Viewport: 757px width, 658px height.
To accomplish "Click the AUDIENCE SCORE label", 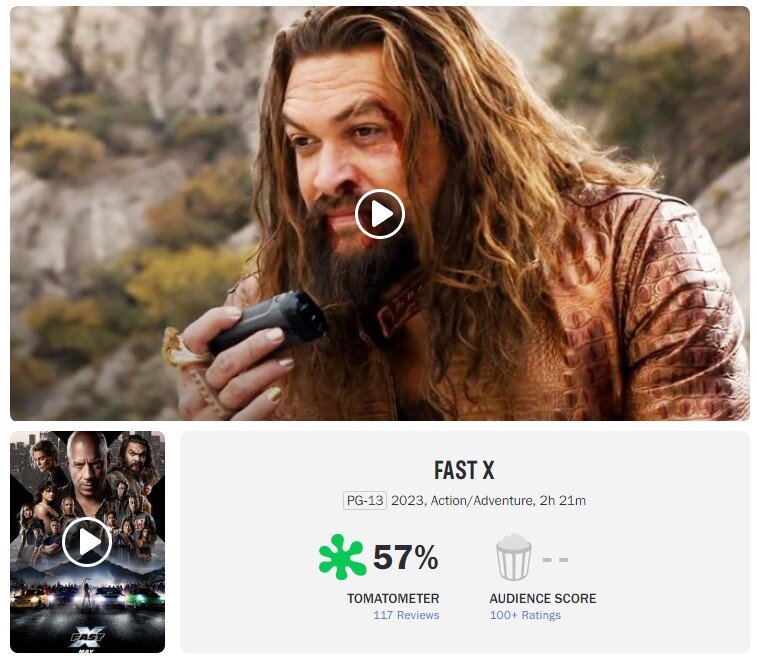I will point(543,598).
